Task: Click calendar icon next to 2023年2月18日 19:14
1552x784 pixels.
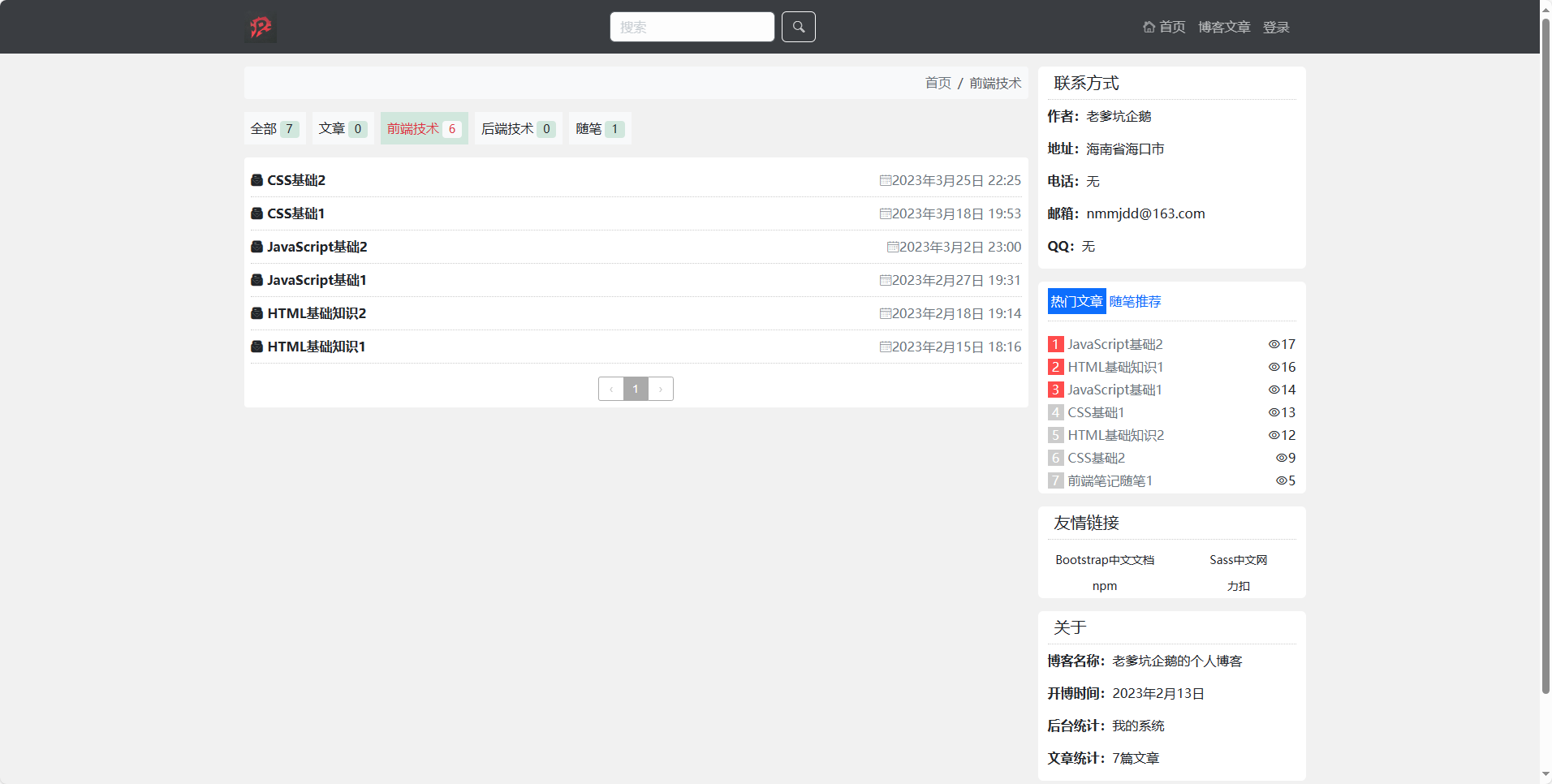Action: pyautogui.click(x=886, y=313)
